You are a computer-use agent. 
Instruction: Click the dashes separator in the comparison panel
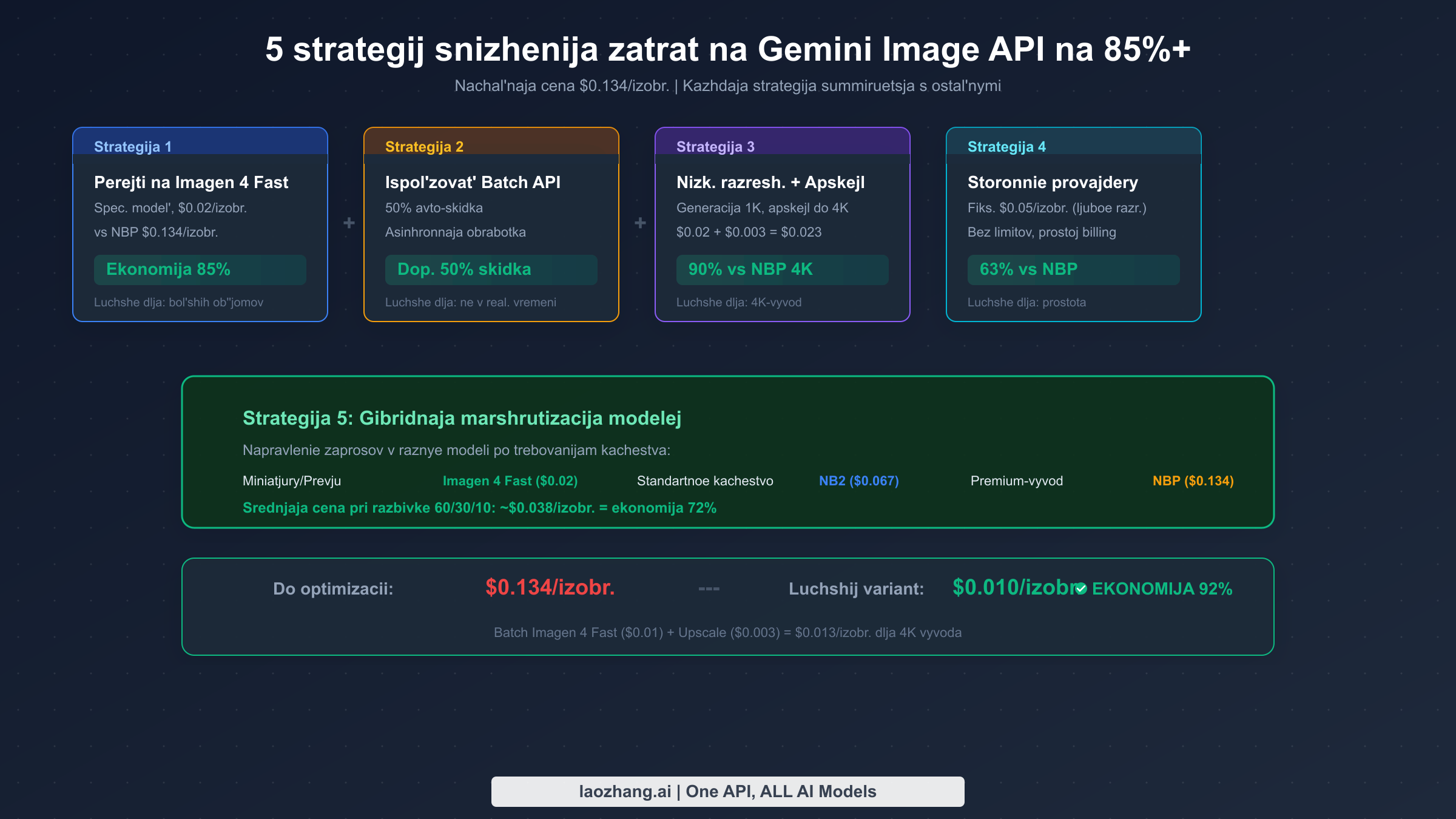tap(708, 588)
